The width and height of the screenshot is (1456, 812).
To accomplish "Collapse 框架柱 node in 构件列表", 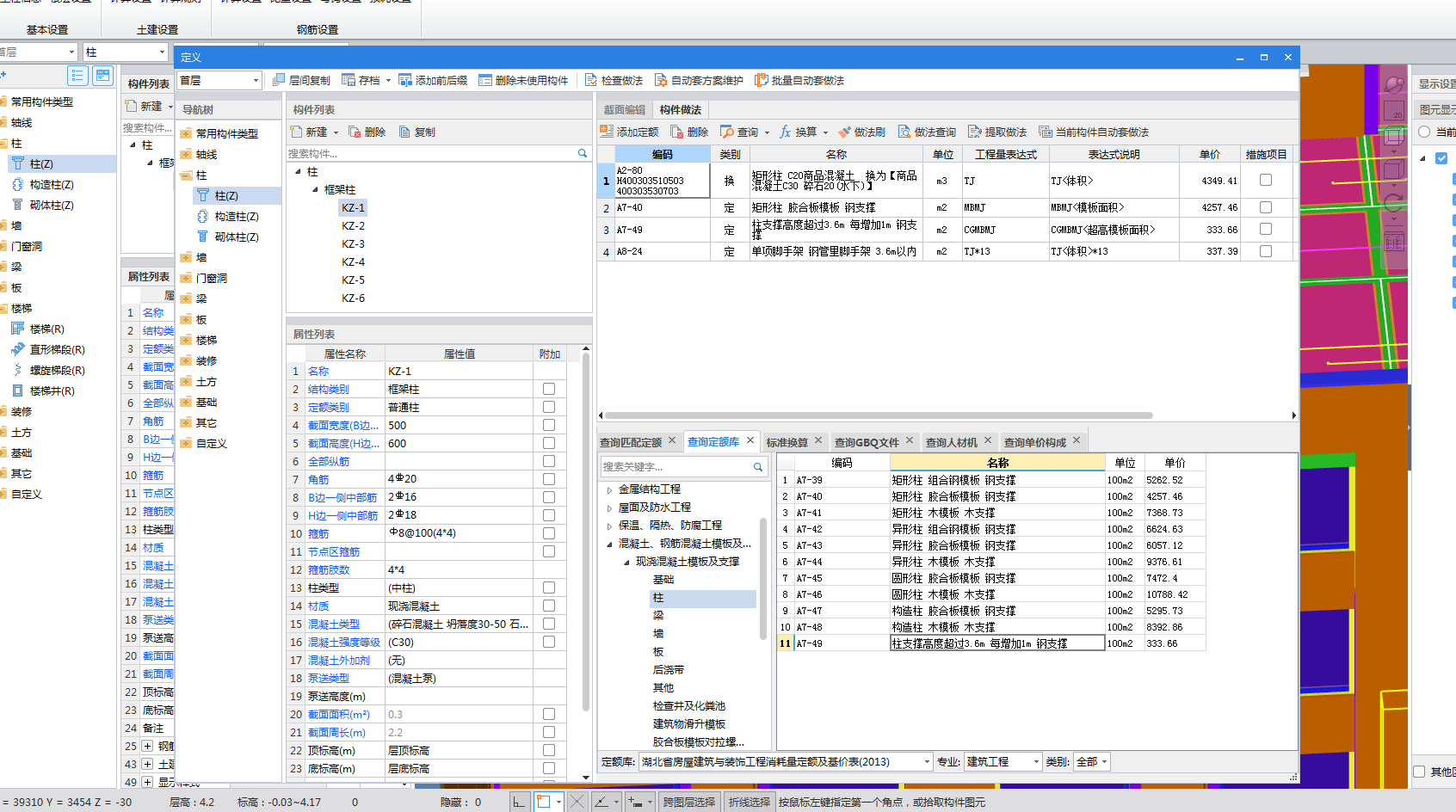I will point(314,189).
